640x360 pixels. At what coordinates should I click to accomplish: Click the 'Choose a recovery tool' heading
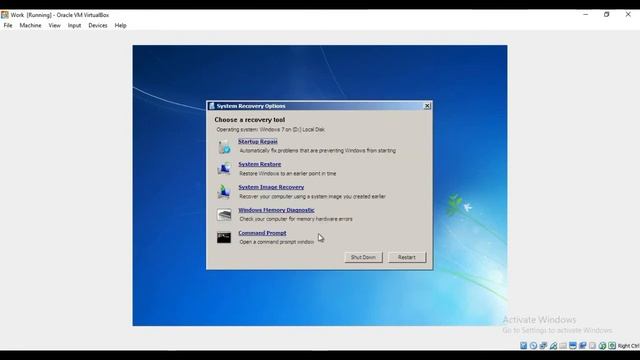coord(249,120)
